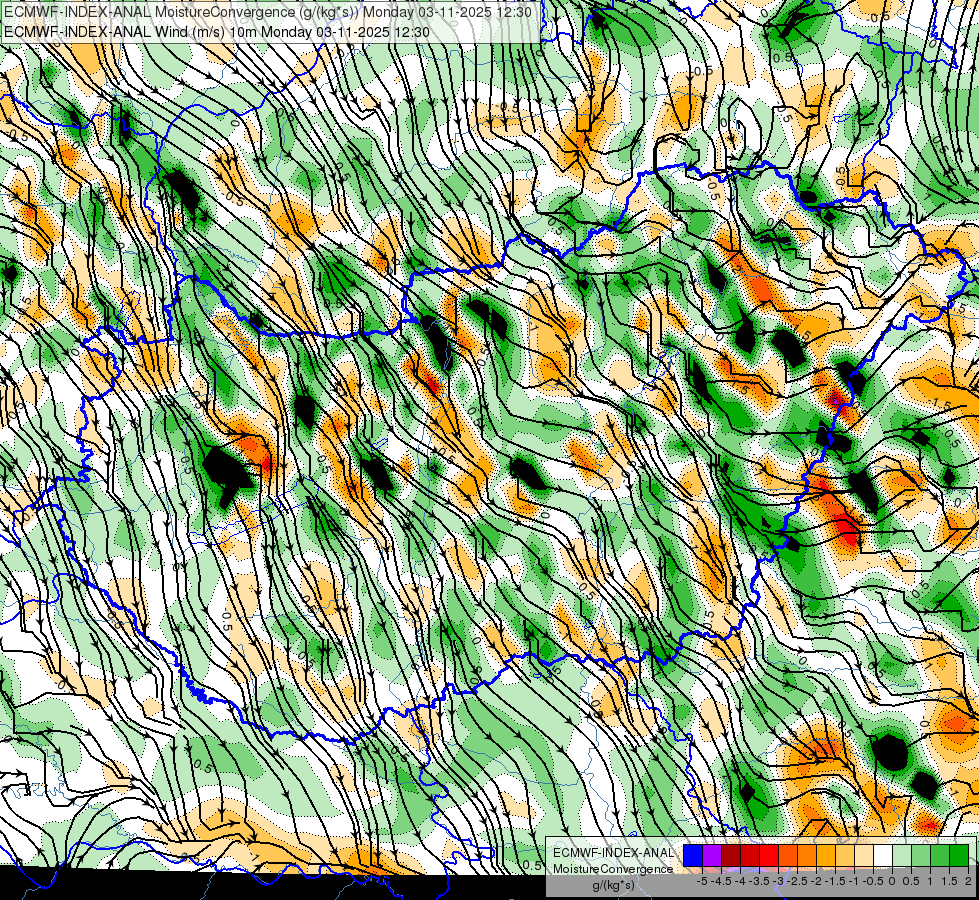Click ECMWF-INDEX-ANAL label in the legend box
Viewport: 979px width, 900px height.
(613, 853)
